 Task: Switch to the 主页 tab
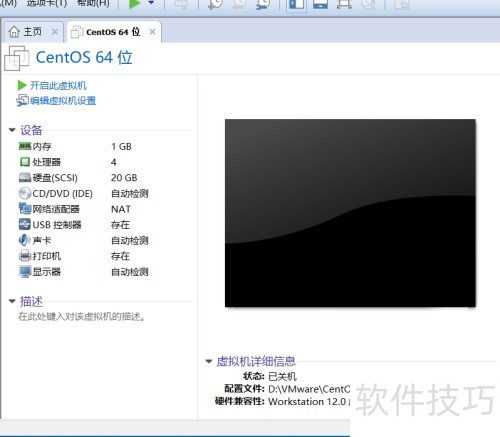click(x=33, y=32)
